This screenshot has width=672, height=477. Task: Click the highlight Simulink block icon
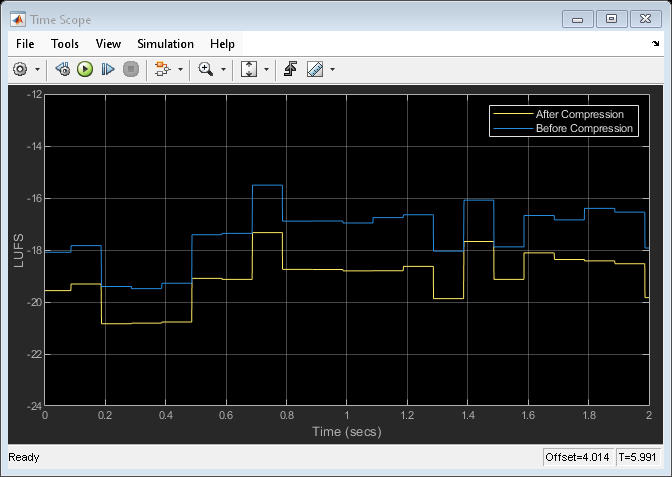pyautogui.click(x=162, y=69)
